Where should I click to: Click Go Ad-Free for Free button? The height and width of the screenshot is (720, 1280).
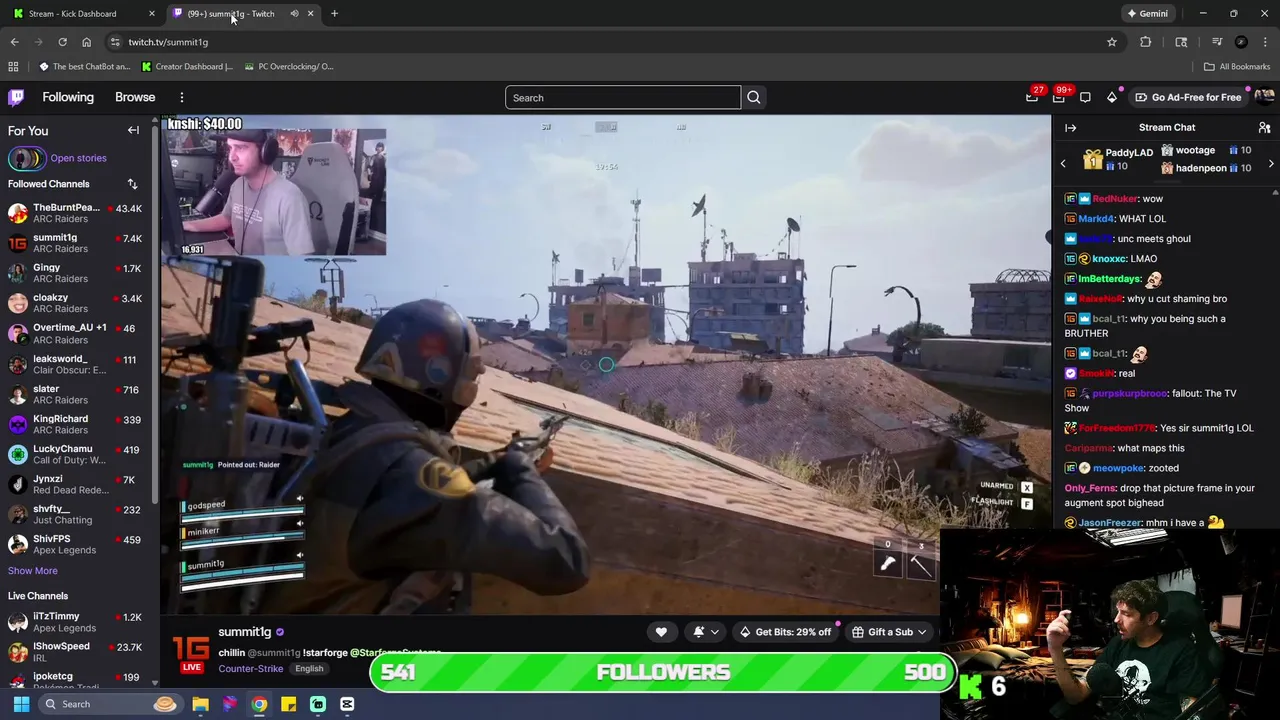coord(1188,97)
